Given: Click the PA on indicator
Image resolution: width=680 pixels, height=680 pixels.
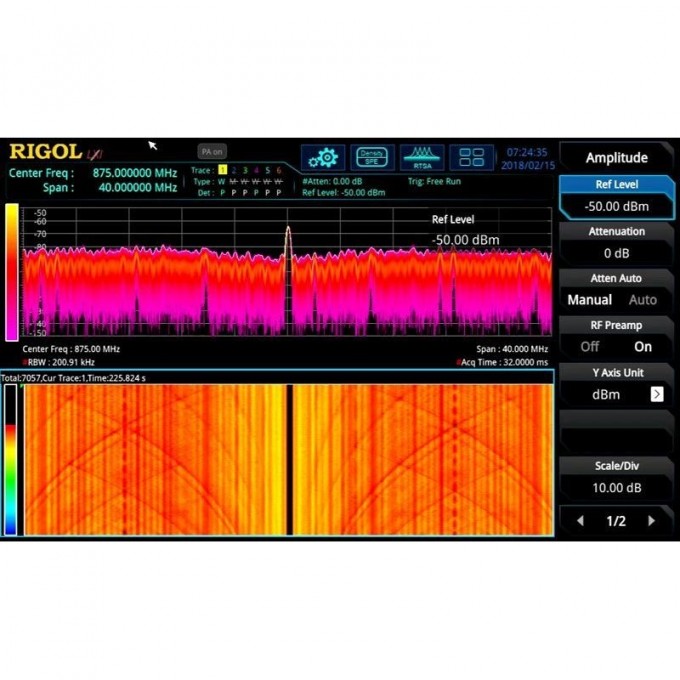Looking at the screenshot, I should point(211,152).
